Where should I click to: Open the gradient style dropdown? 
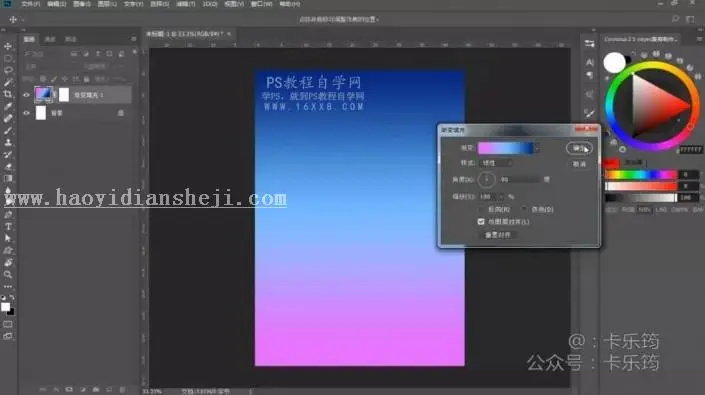click(x=496, y=163)
